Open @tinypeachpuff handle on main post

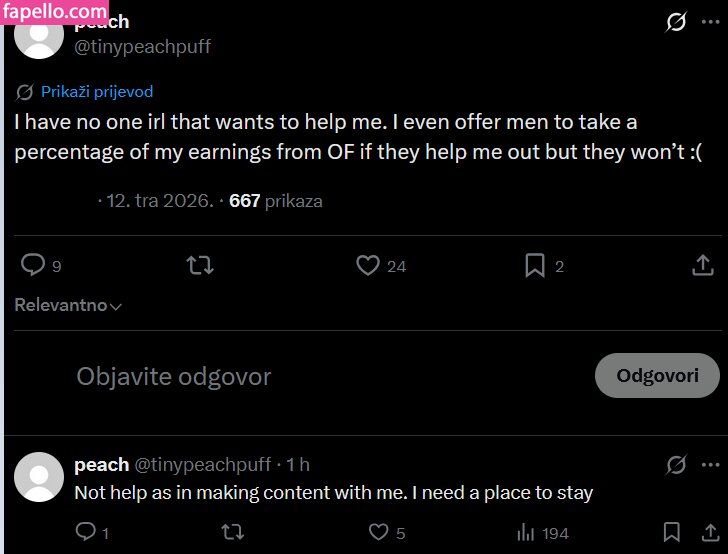143,46
